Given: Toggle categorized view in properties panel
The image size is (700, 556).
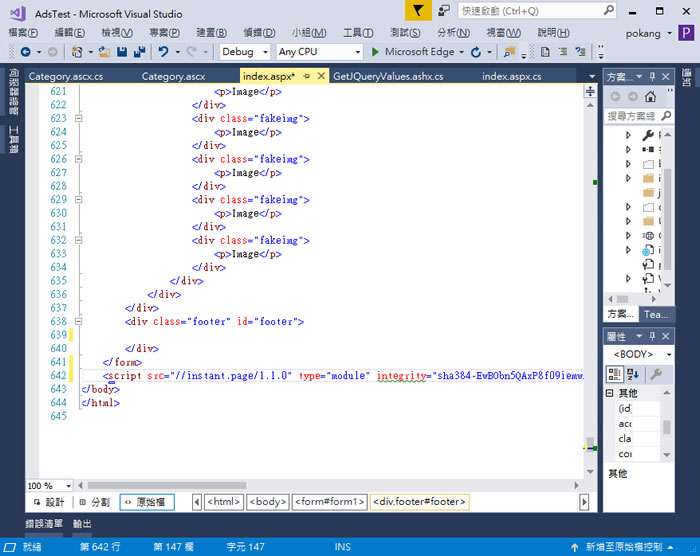Looking at the screenshot, I should click(614, 374).
